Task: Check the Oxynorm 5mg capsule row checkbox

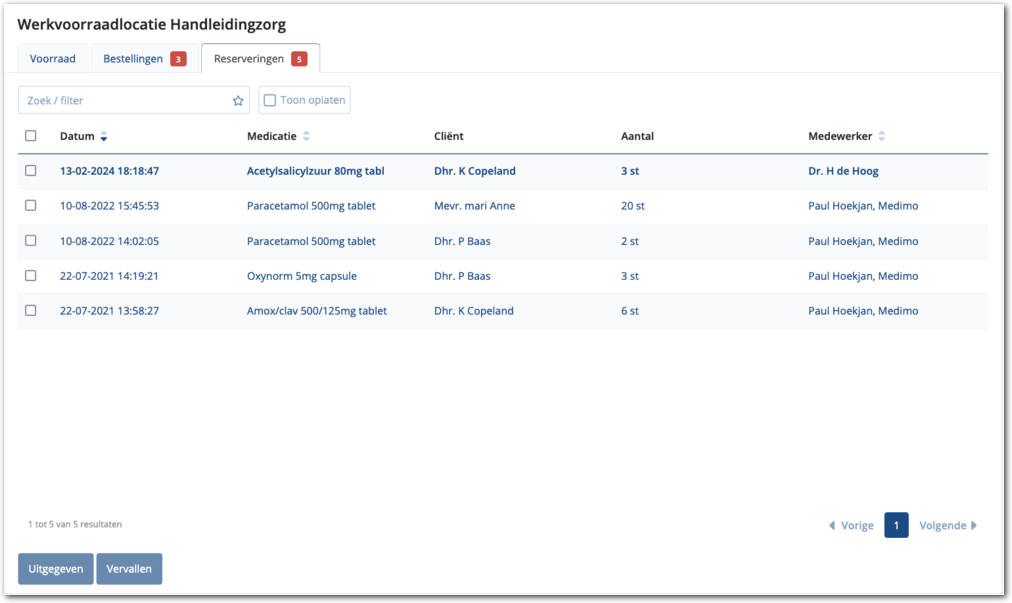Action: 31,276
